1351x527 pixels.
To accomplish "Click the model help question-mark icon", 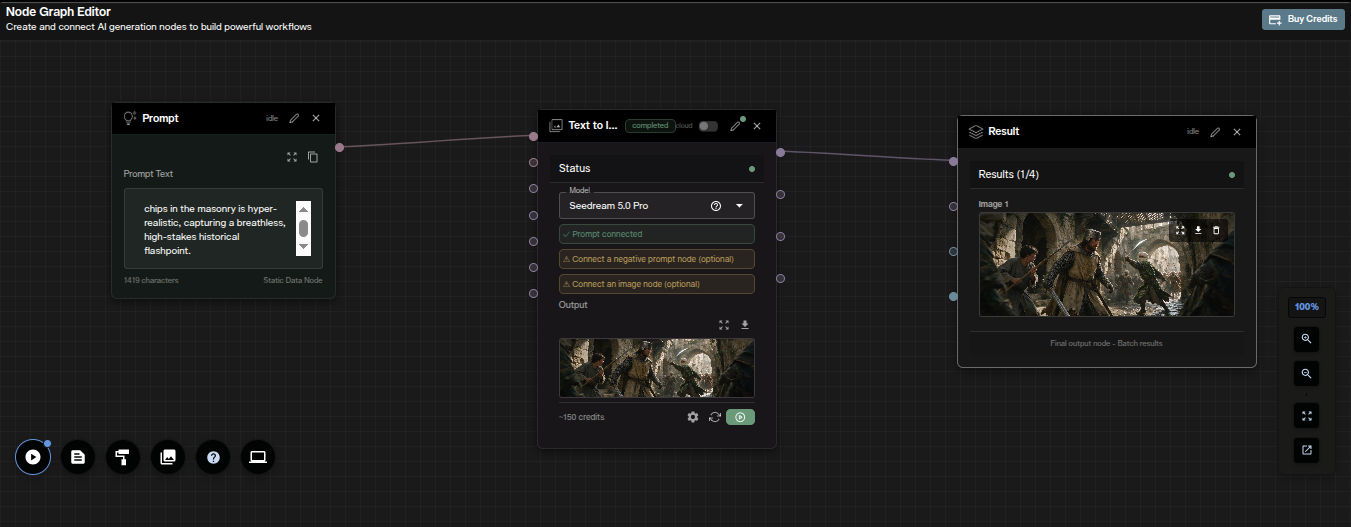I will tap(716, 206).
